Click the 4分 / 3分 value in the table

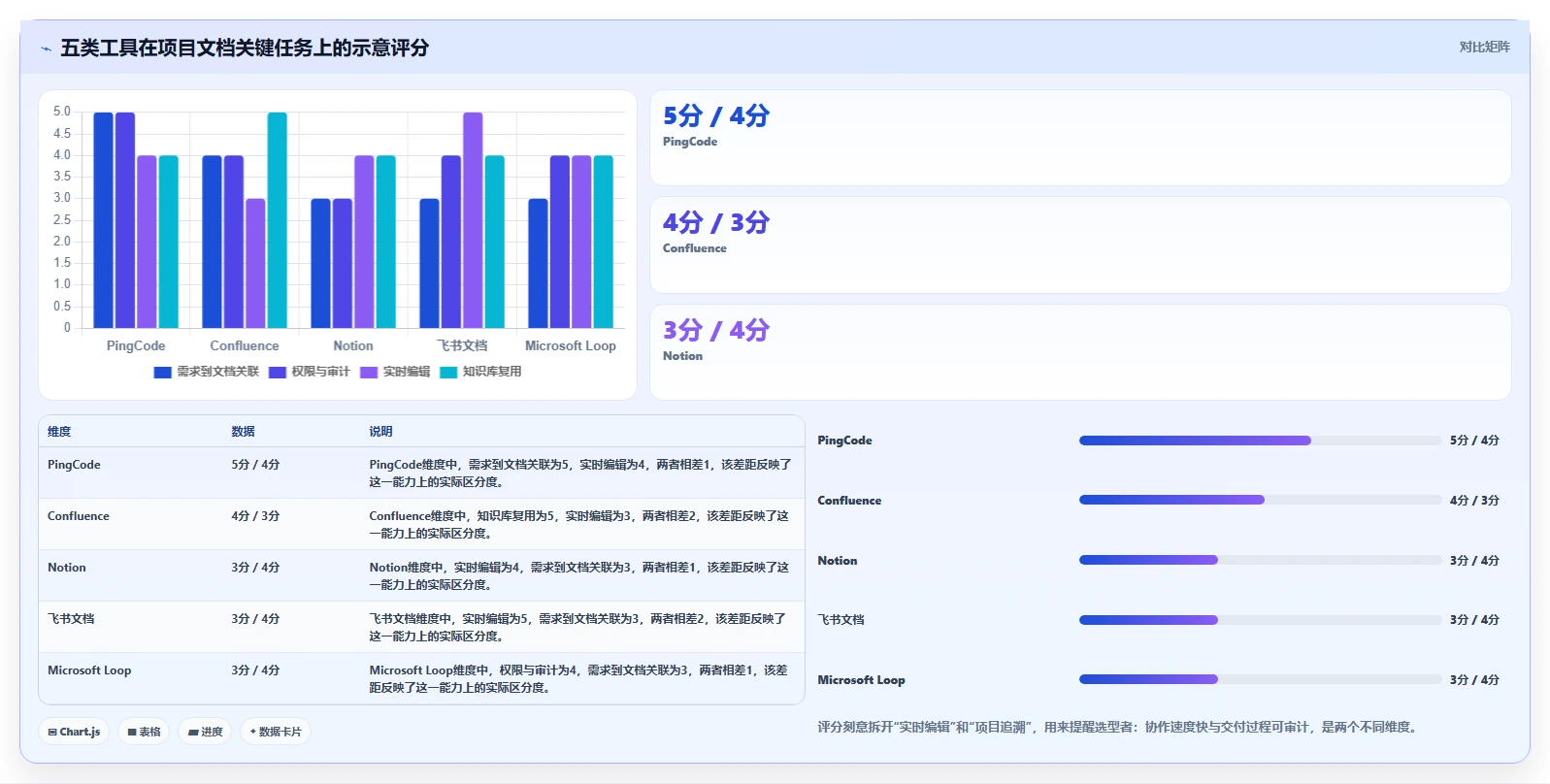click(255, 516)
